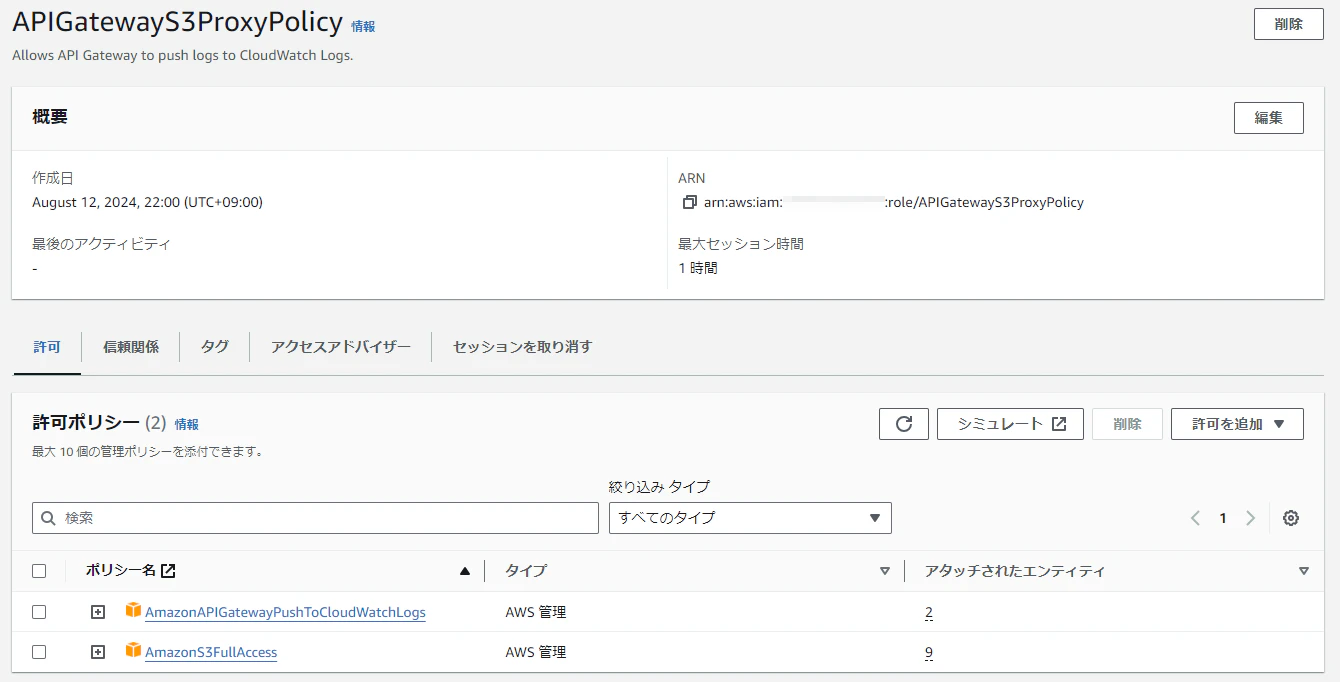Toggle the select-all policies checkbox
Image resolution: width=1340 pixels, height=682 pixels.
pos(39,571)
